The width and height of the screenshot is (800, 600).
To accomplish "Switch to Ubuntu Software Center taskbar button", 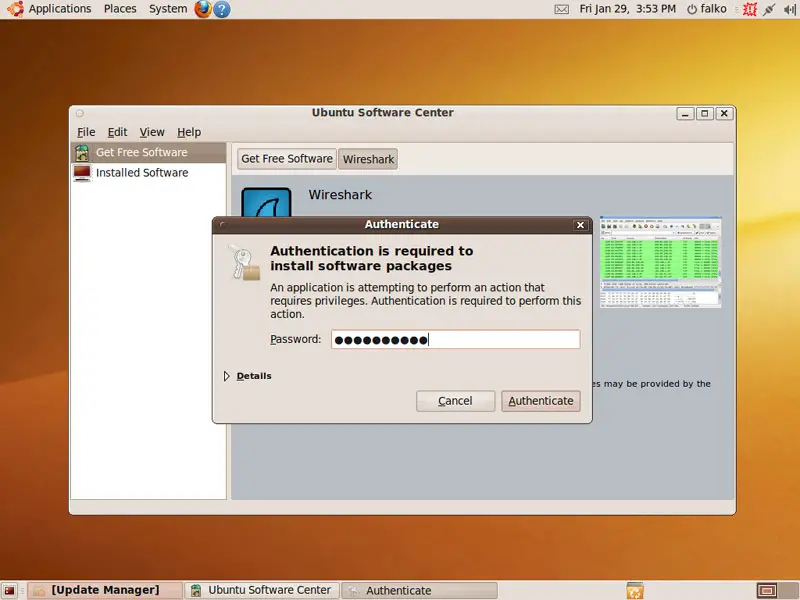I will pyautogui.click(x=262, y=590).
